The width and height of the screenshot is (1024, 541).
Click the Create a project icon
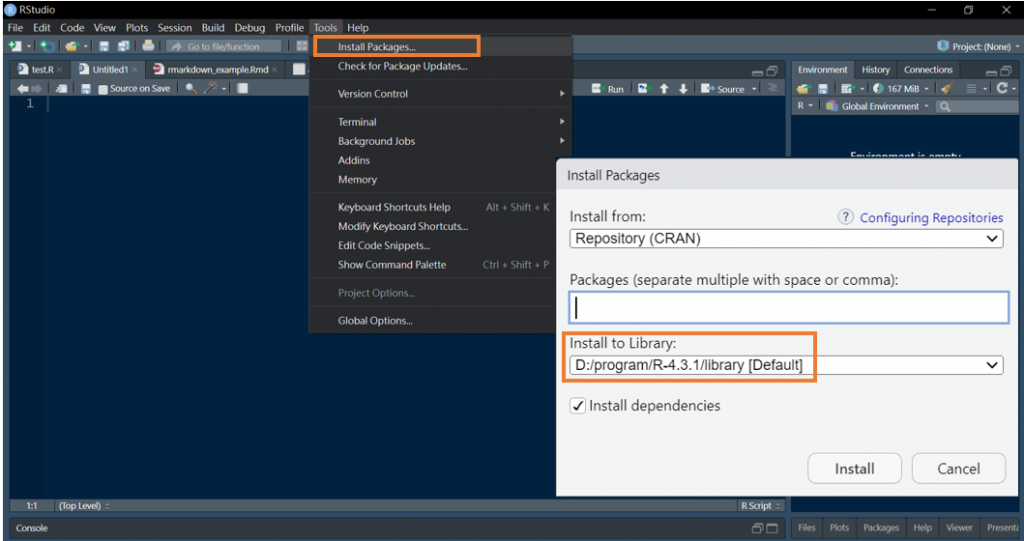coord(46,46)
